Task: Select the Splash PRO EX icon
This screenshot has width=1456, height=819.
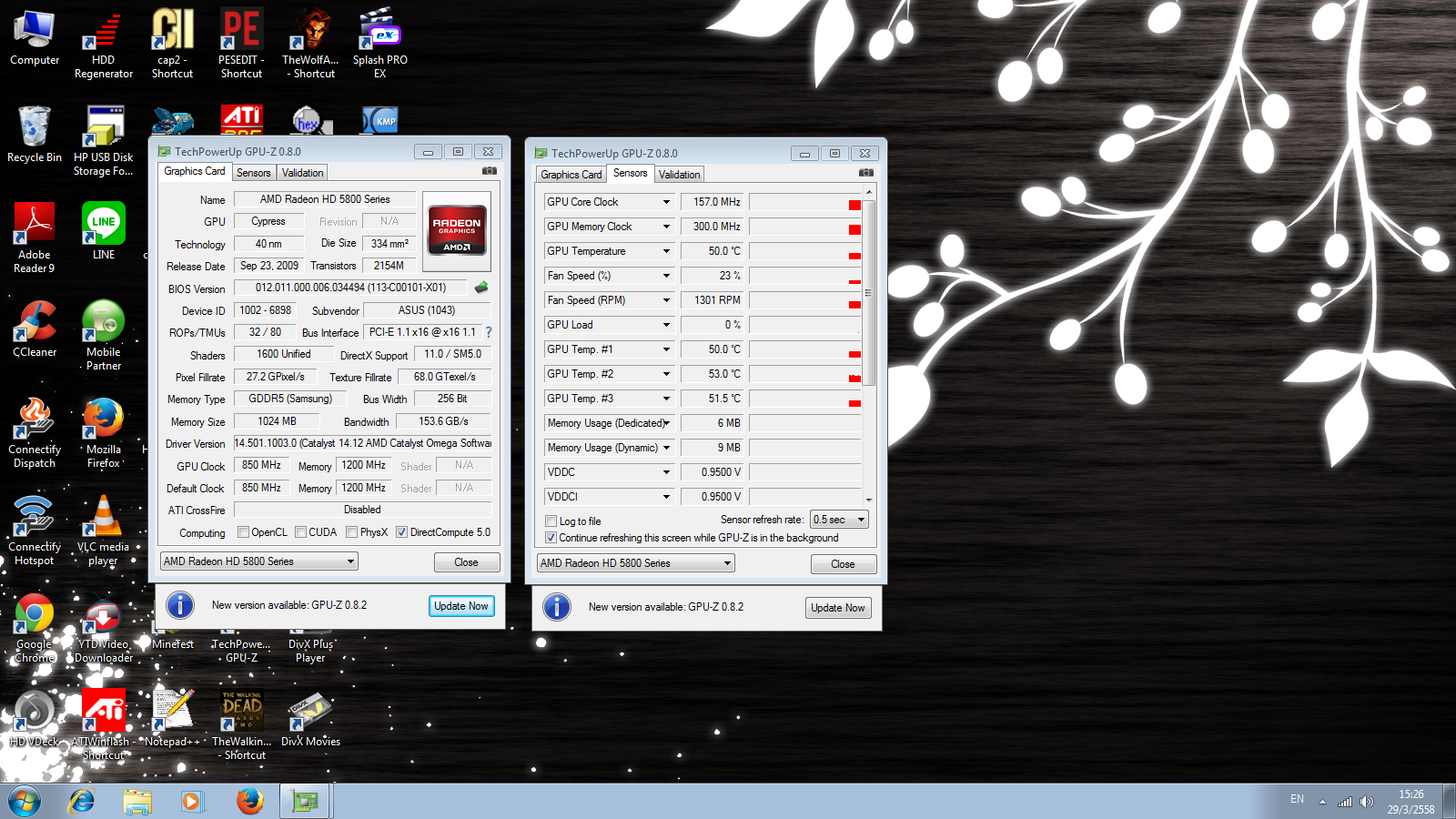Action: tap(380, 45)
